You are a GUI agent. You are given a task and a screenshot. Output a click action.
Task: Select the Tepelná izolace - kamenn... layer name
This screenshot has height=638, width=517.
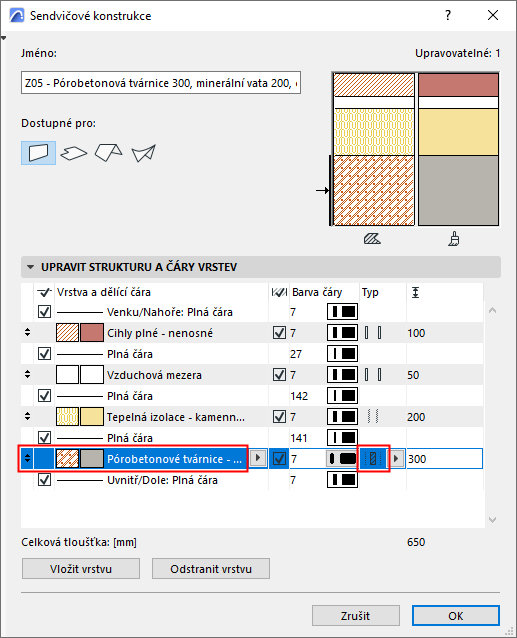click(x=176, y=417)
